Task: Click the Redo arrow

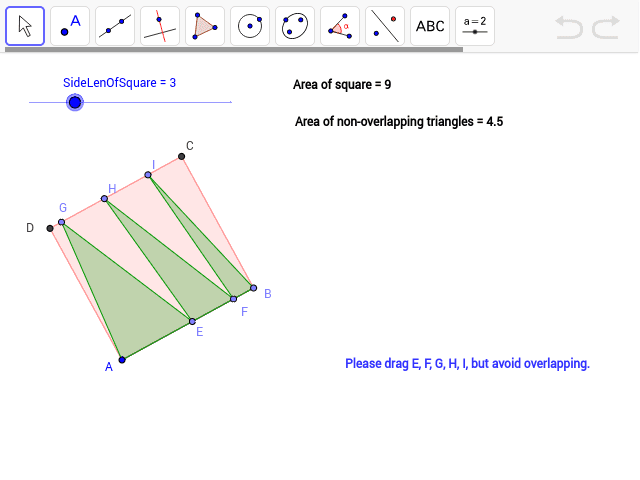Action: click(x=606, y=27)
